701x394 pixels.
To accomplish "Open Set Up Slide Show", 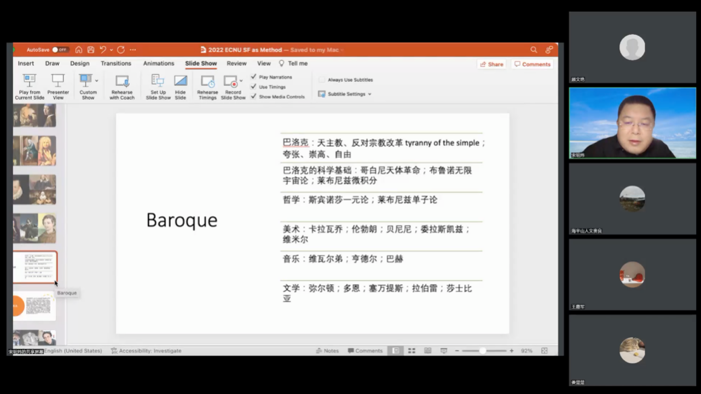I will tap(158, 86).
